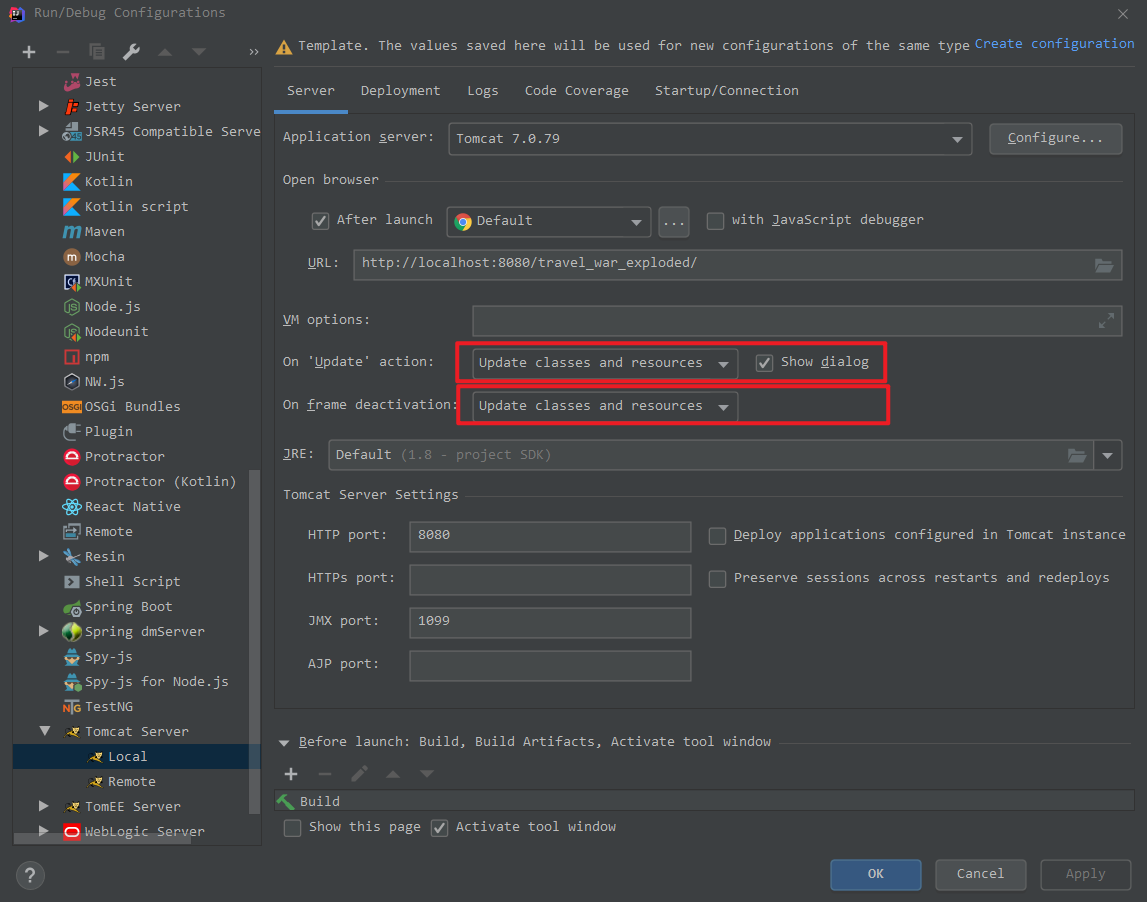The image size is (1147, 902).
Task: Enable with JavaScript debugger checkbox
Action: click(715, 221)
